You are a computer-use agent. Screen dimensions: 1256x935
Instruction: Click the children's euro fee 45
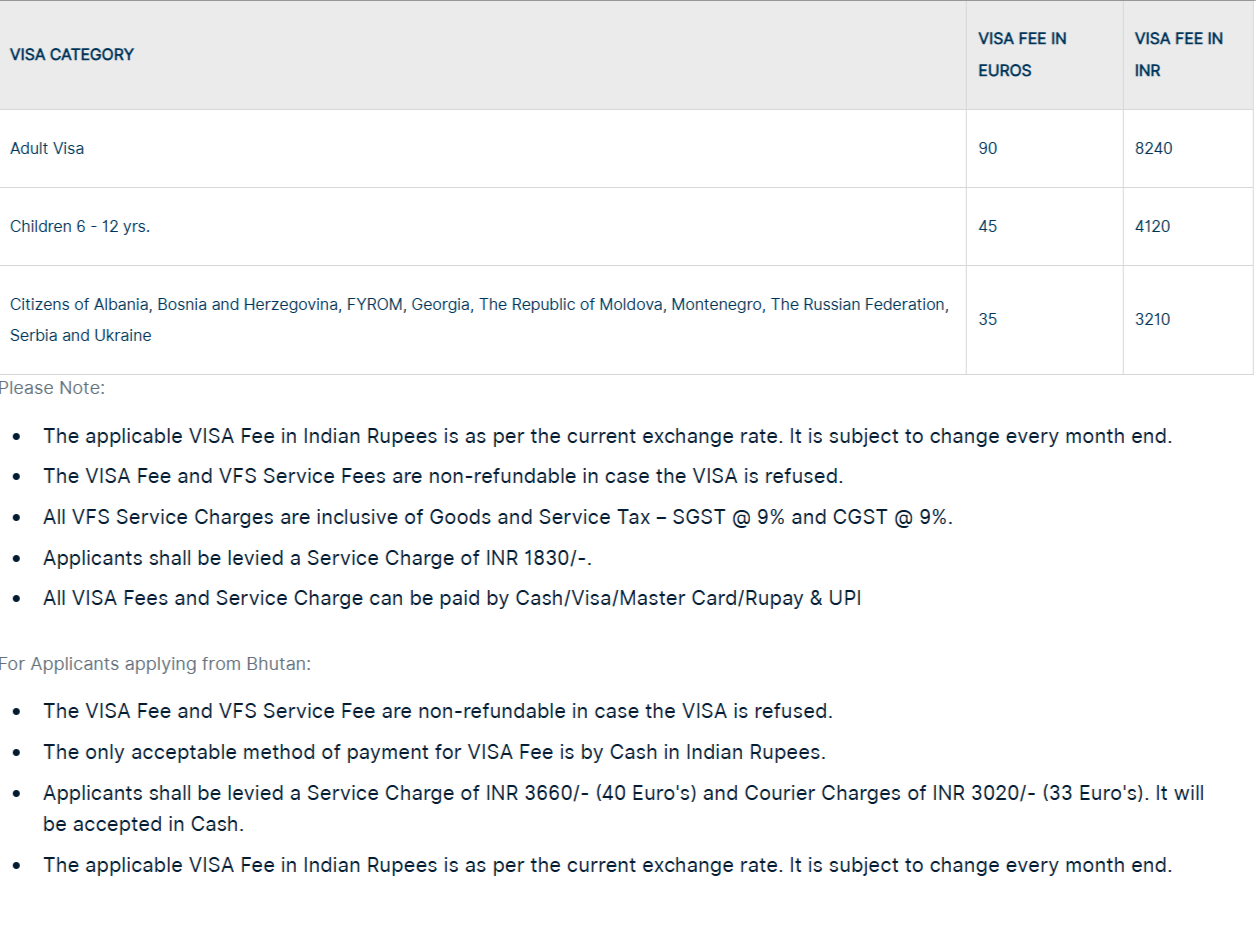[x=988, y=226]
